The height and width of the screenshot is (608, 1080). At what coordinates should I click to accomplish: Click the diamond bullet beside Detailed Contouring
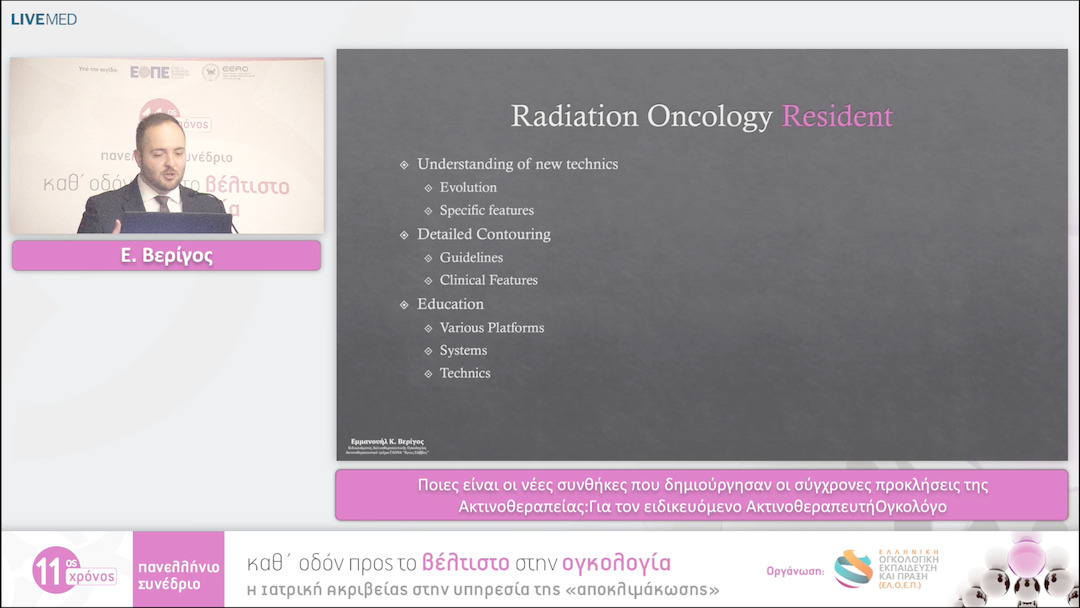(404, 234)
